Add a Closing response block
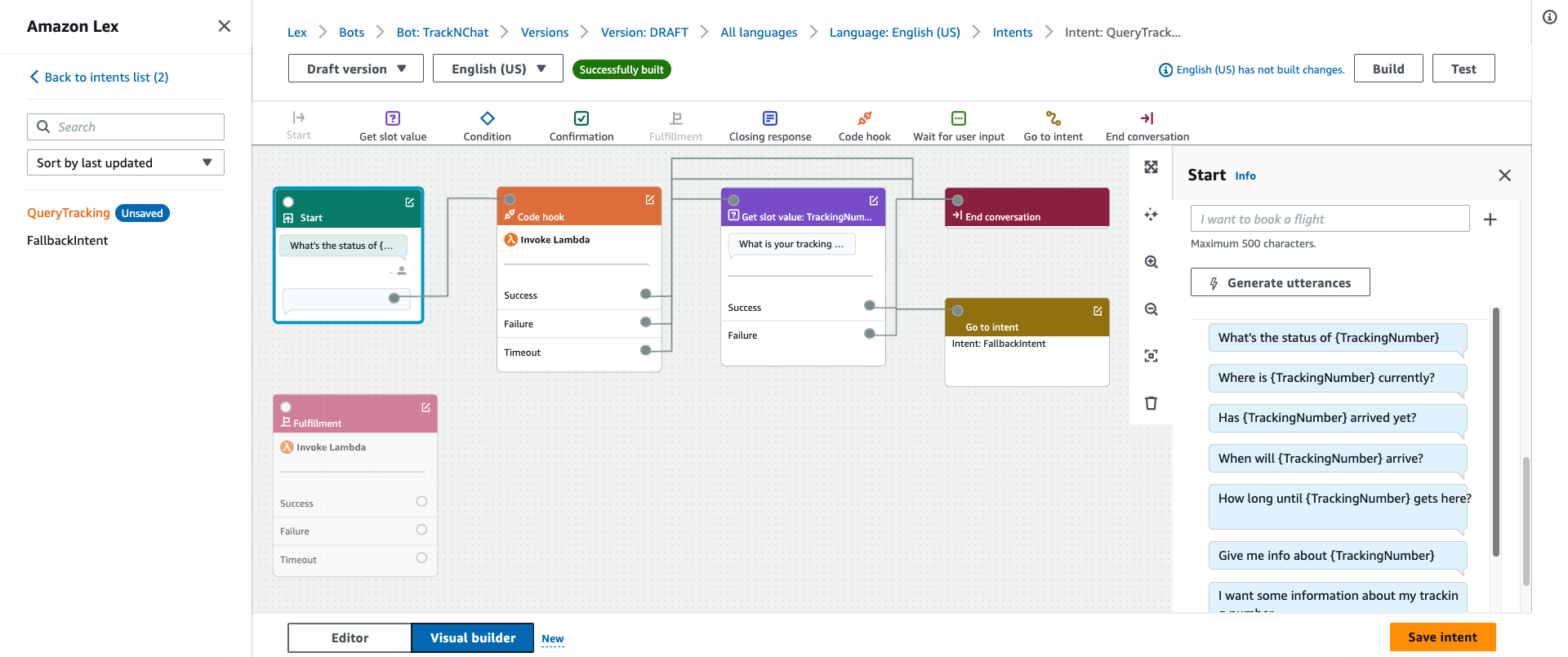The width and height of the screenshot is (1568, 657). point(770,126)
